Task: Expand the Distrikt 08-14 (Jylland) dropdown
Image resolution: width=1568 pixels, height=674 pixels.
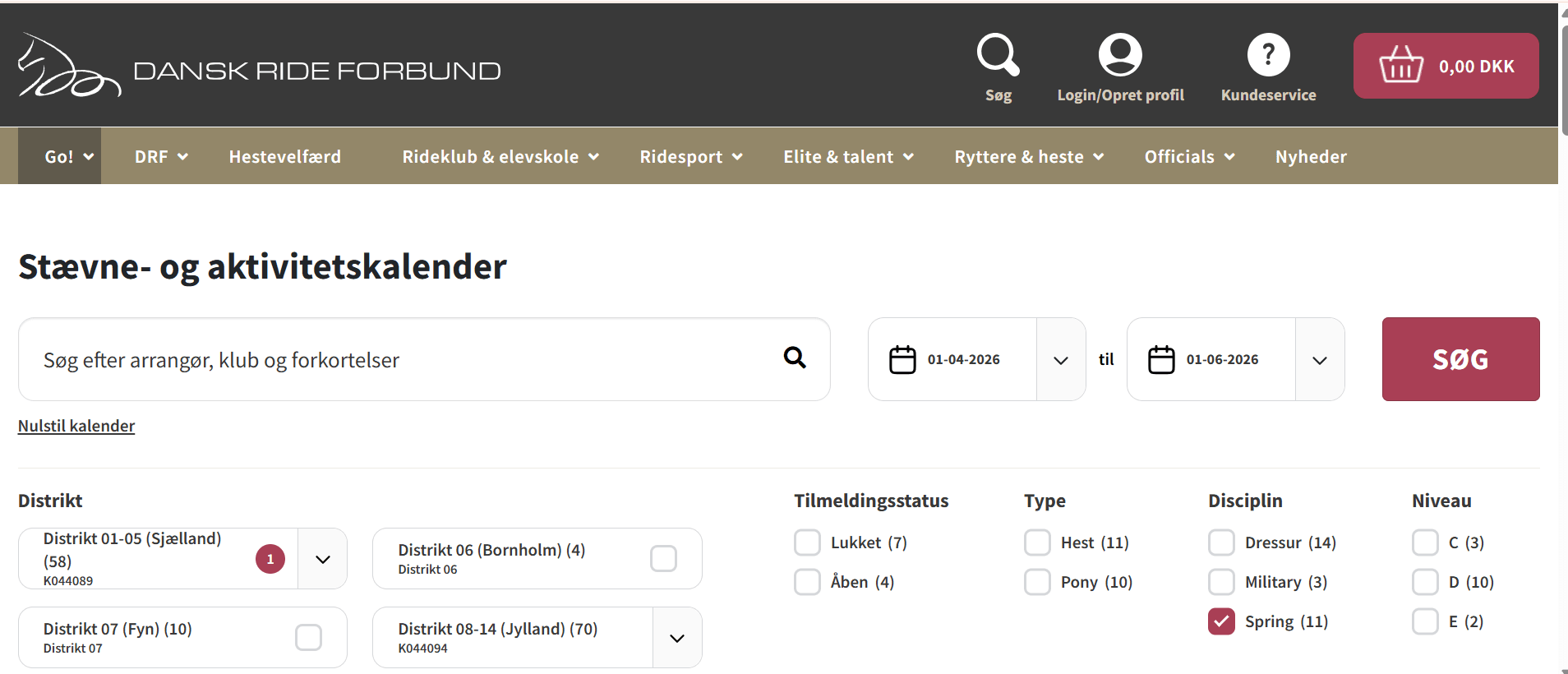Action: coord(677,638)
